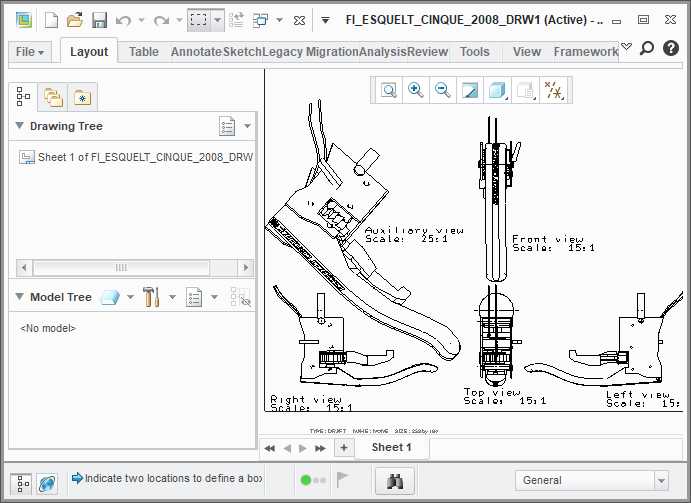Open the Tools tab
691x503 pixels.
click(475, 52)
